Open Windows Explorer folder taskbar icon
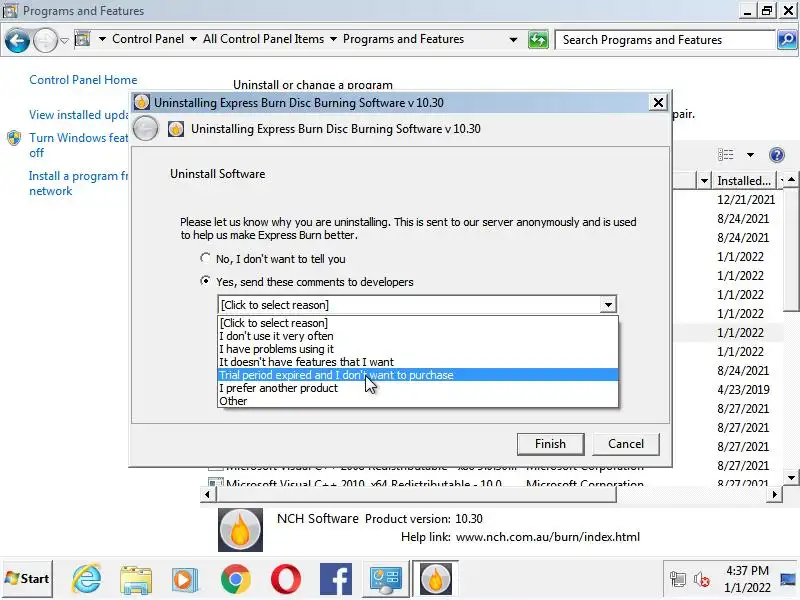Viewport: 800px width, 600px height. (136, 580)
